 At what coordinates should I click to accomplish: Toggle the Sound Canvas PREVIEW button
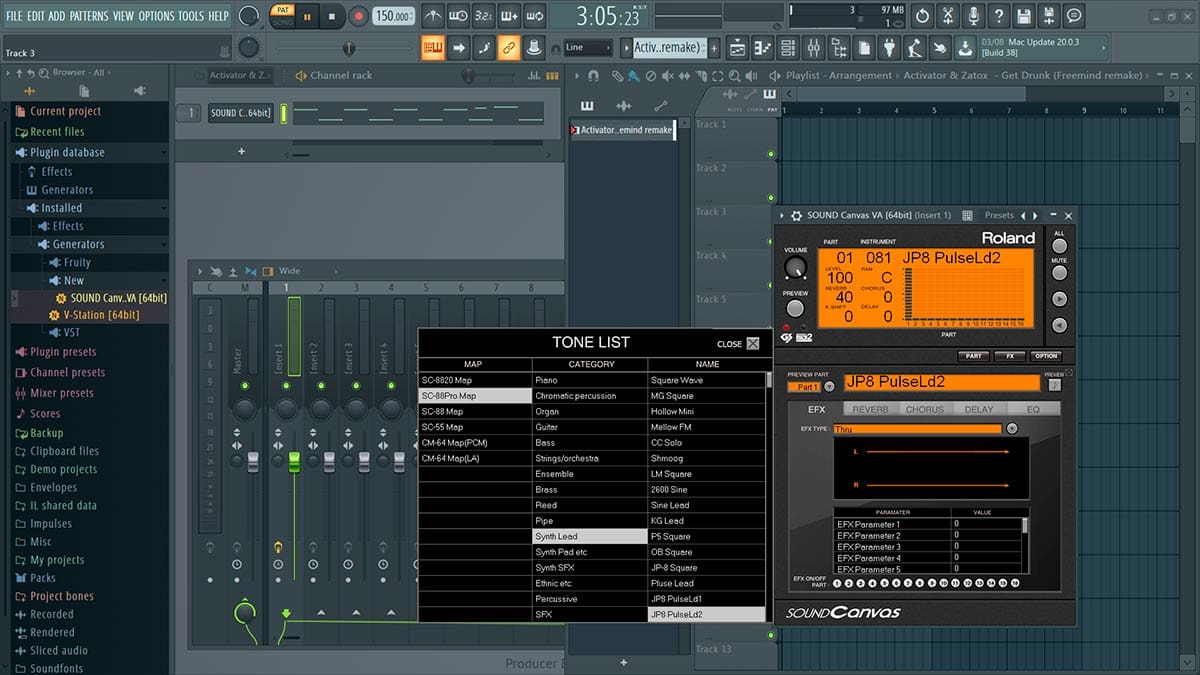click(795, 310)
